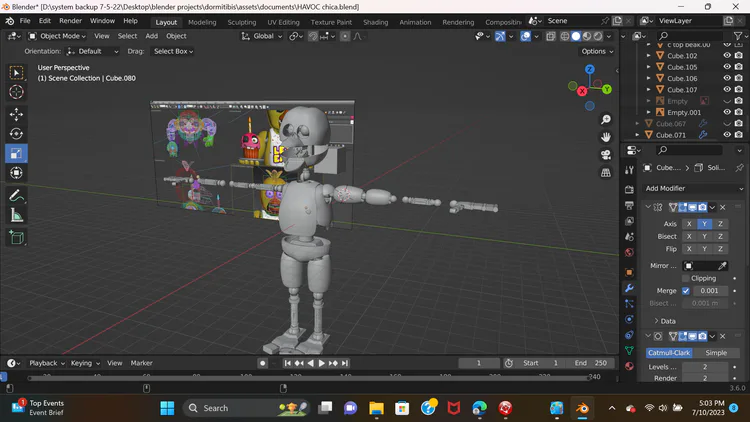Open the Orientation Default dropdown
750x422 pixels.
[92, 51]
